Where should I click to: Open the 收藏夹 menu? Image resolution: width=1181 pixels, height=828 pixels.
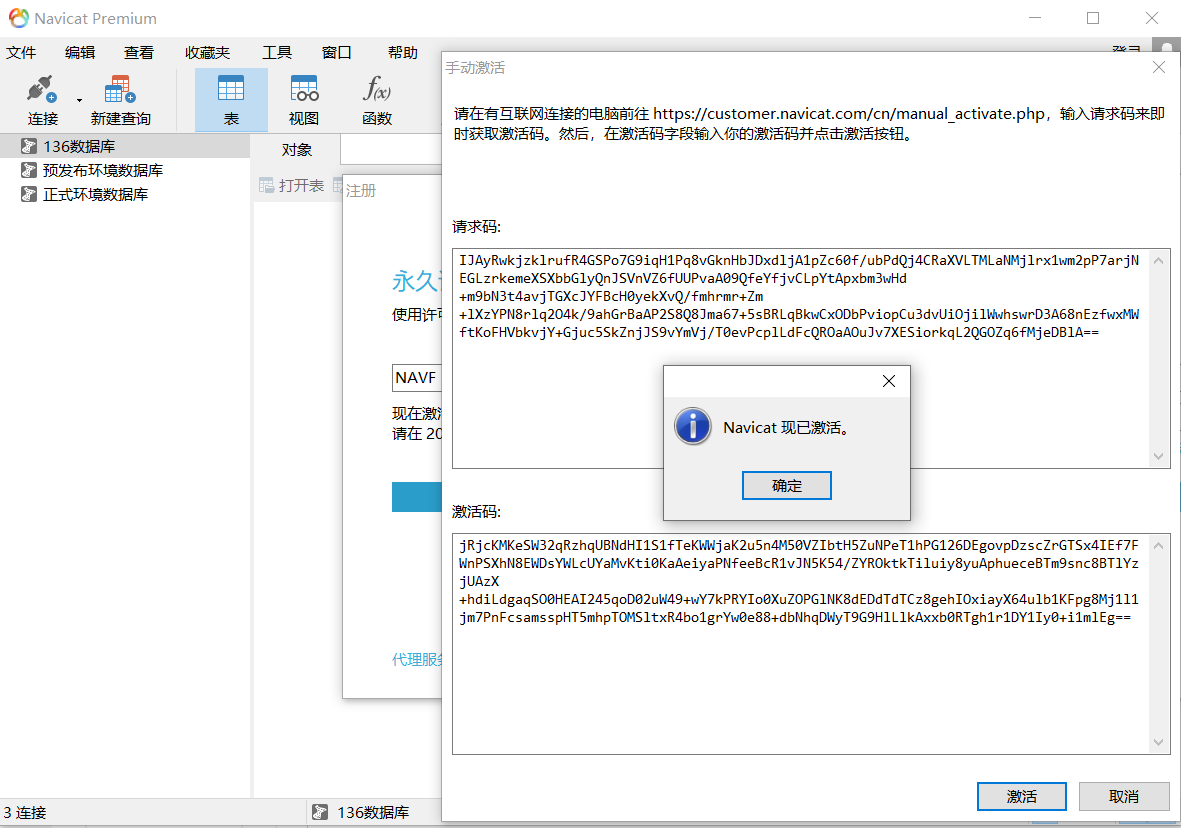coord(207,53)
